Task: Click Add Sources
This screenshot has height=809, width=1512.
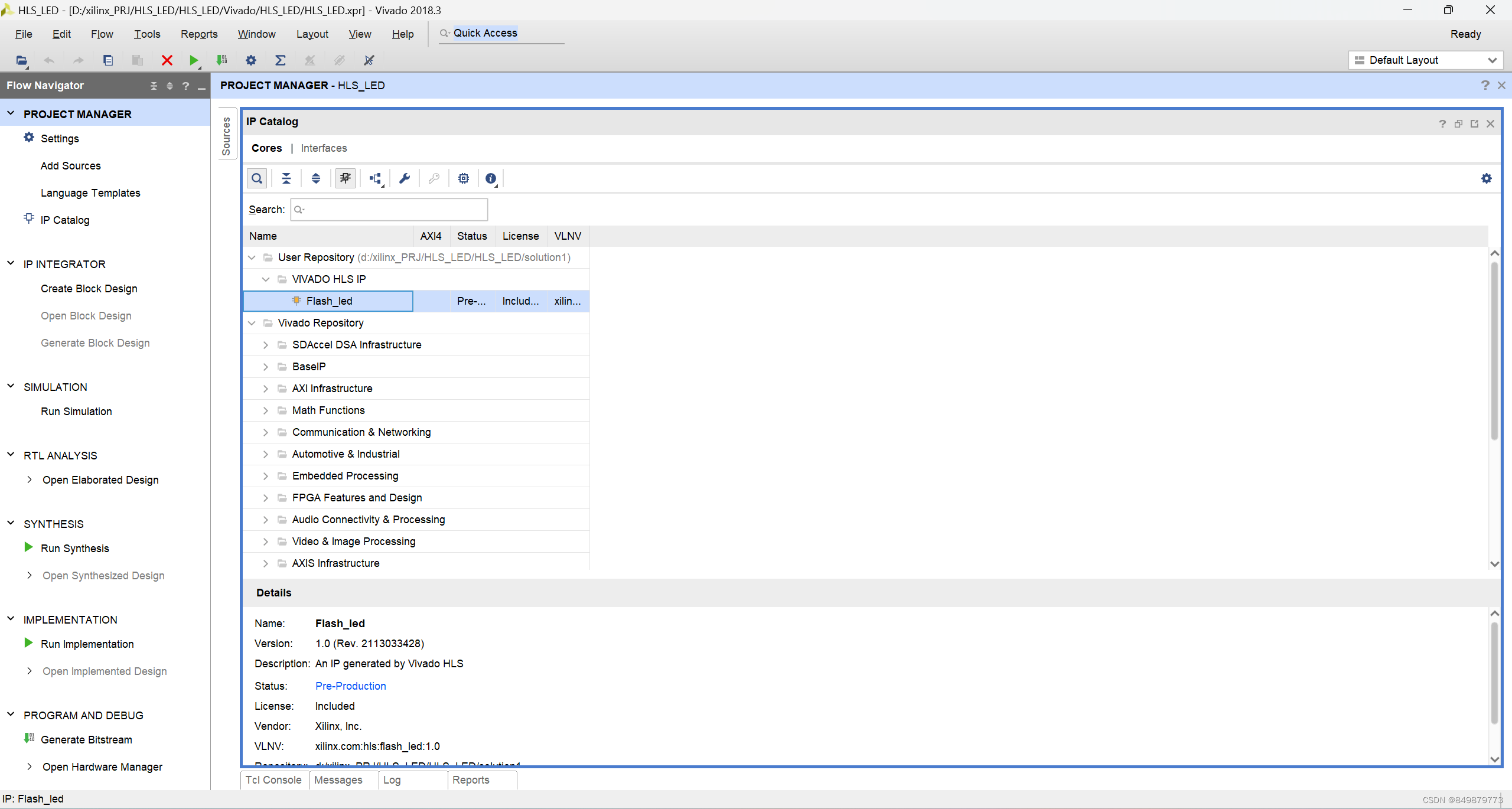Action: point(71,166)
